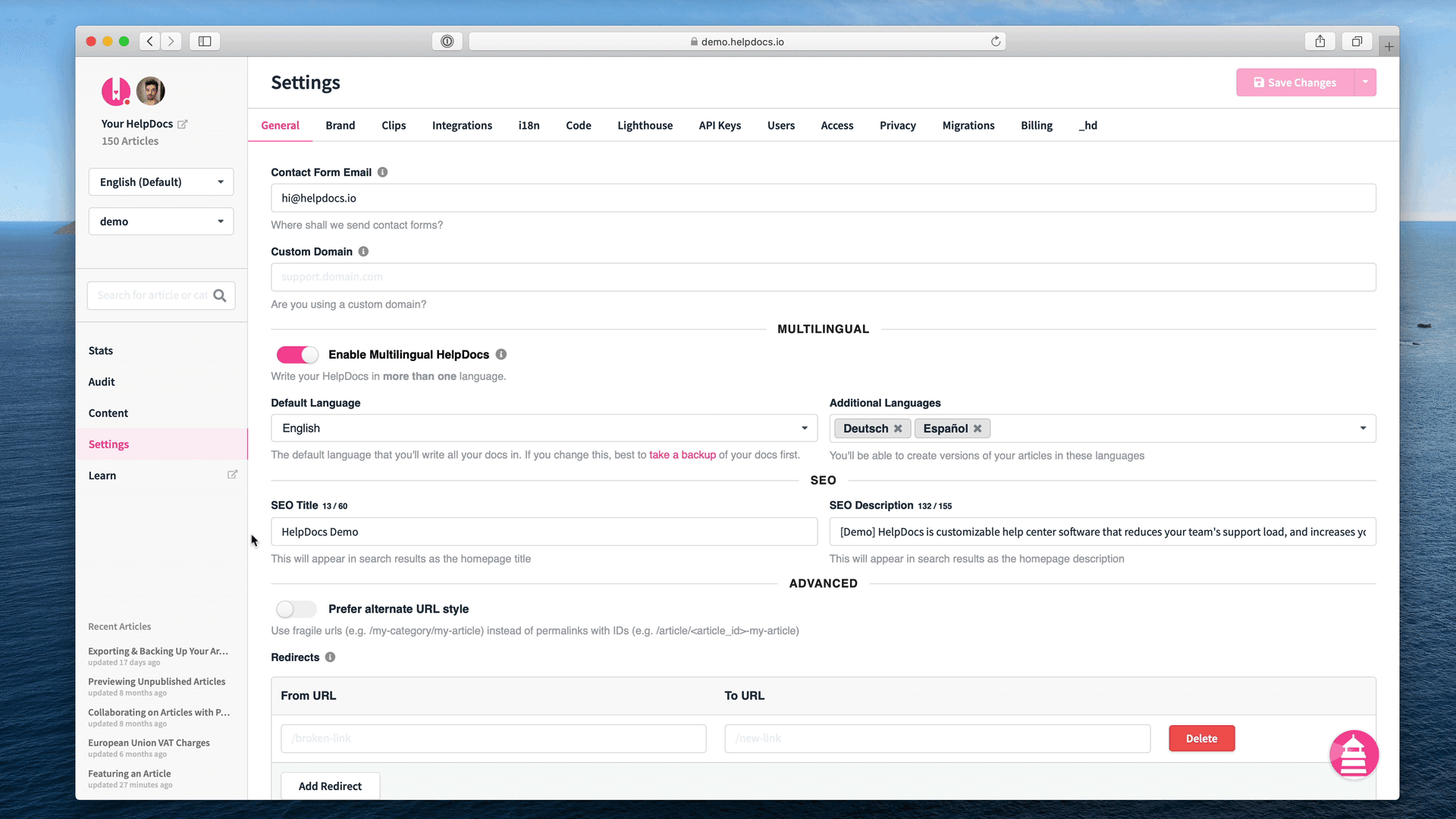Open Stats in the sidebar
The height and width of the screenshot is (819, 1456).
click(x=101, y=350)
